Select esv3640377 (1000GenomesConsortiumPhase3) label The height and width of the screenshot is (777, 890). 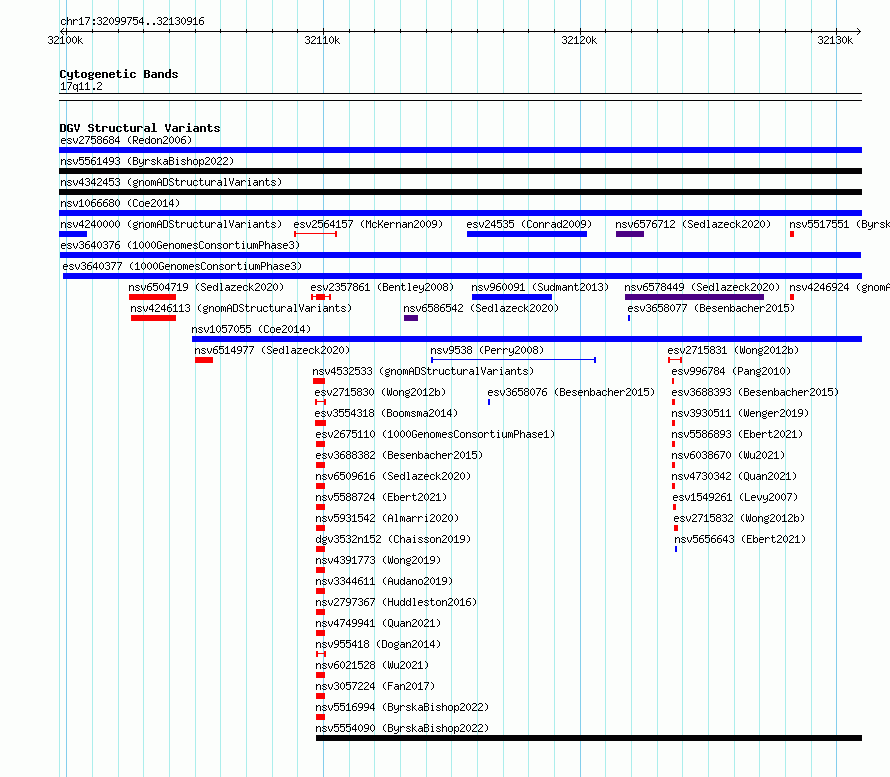pyautogui.click(x=182, y=266)
